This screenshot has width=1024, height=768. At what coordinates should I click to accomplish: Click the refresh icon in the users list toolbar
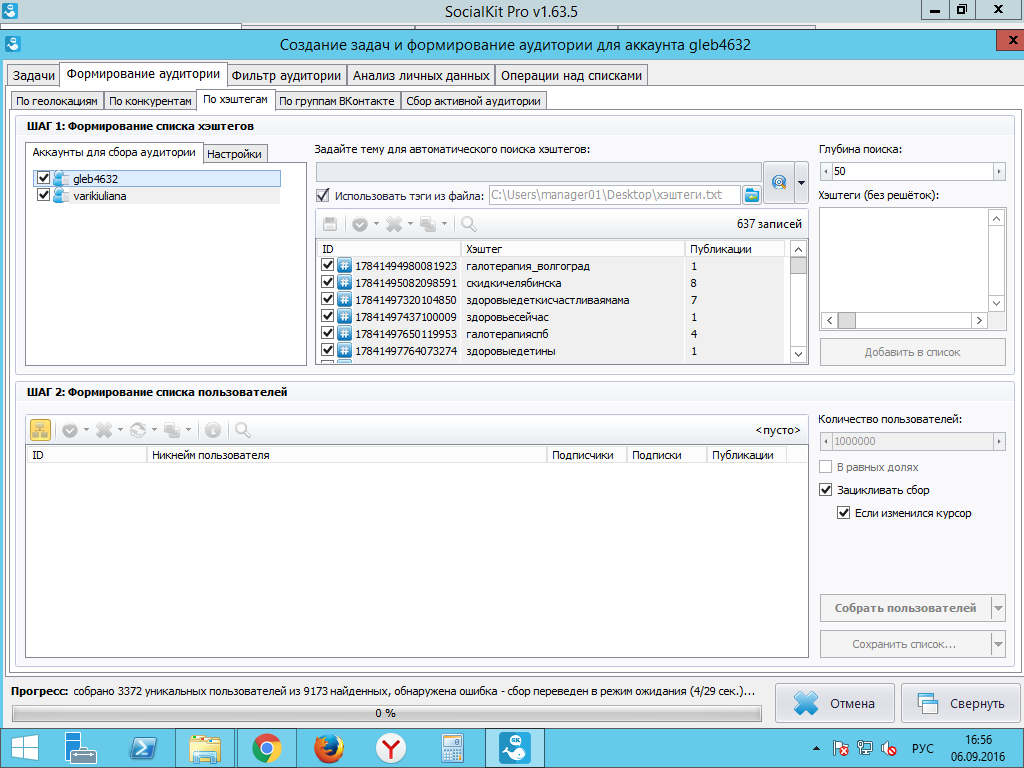click(138, 430)
